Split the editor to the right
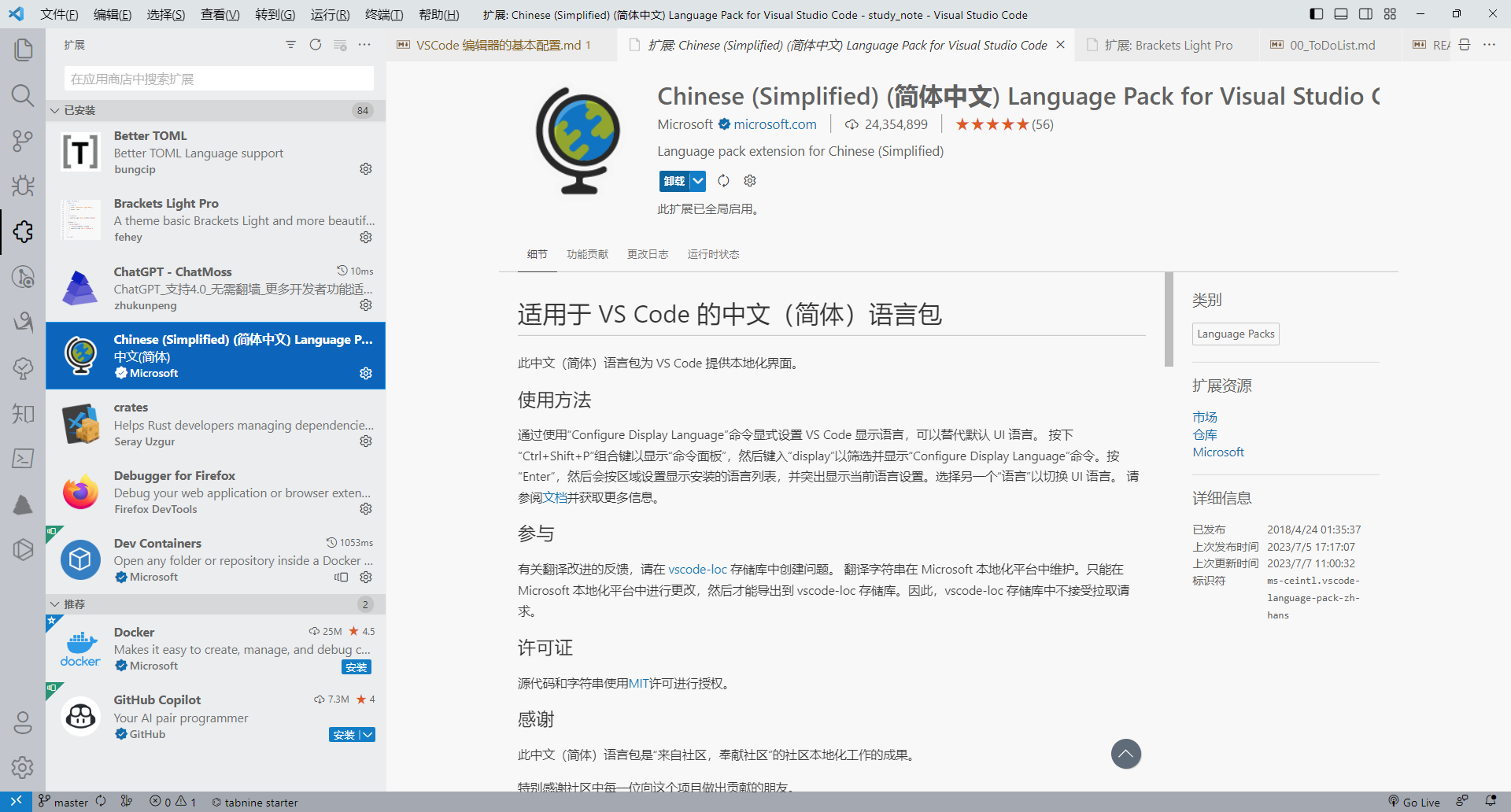1511x812 pixels. tap(1465, 45)
